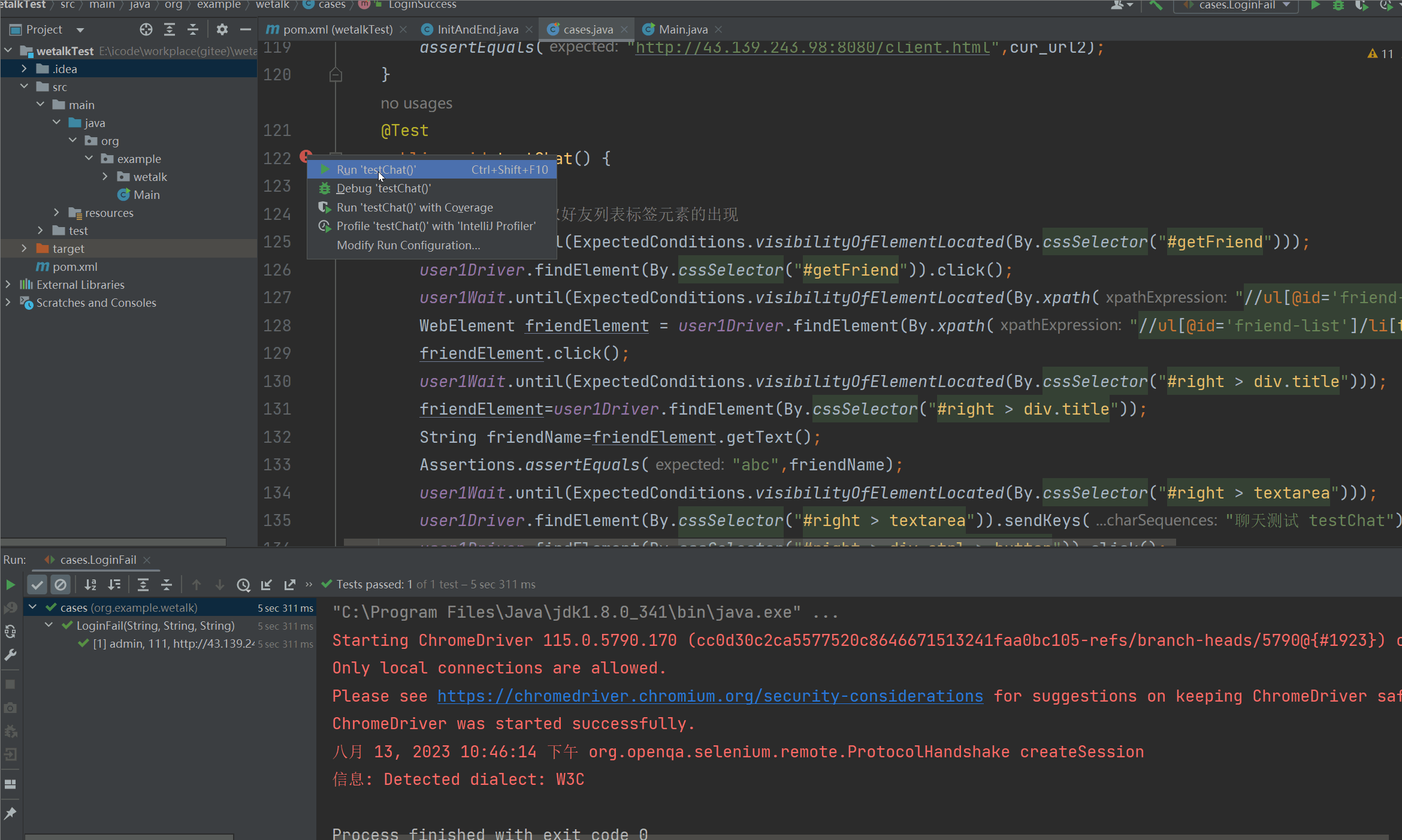Expand the target folder
Viewport: 1402px width, 840px height.
point(24,248)
